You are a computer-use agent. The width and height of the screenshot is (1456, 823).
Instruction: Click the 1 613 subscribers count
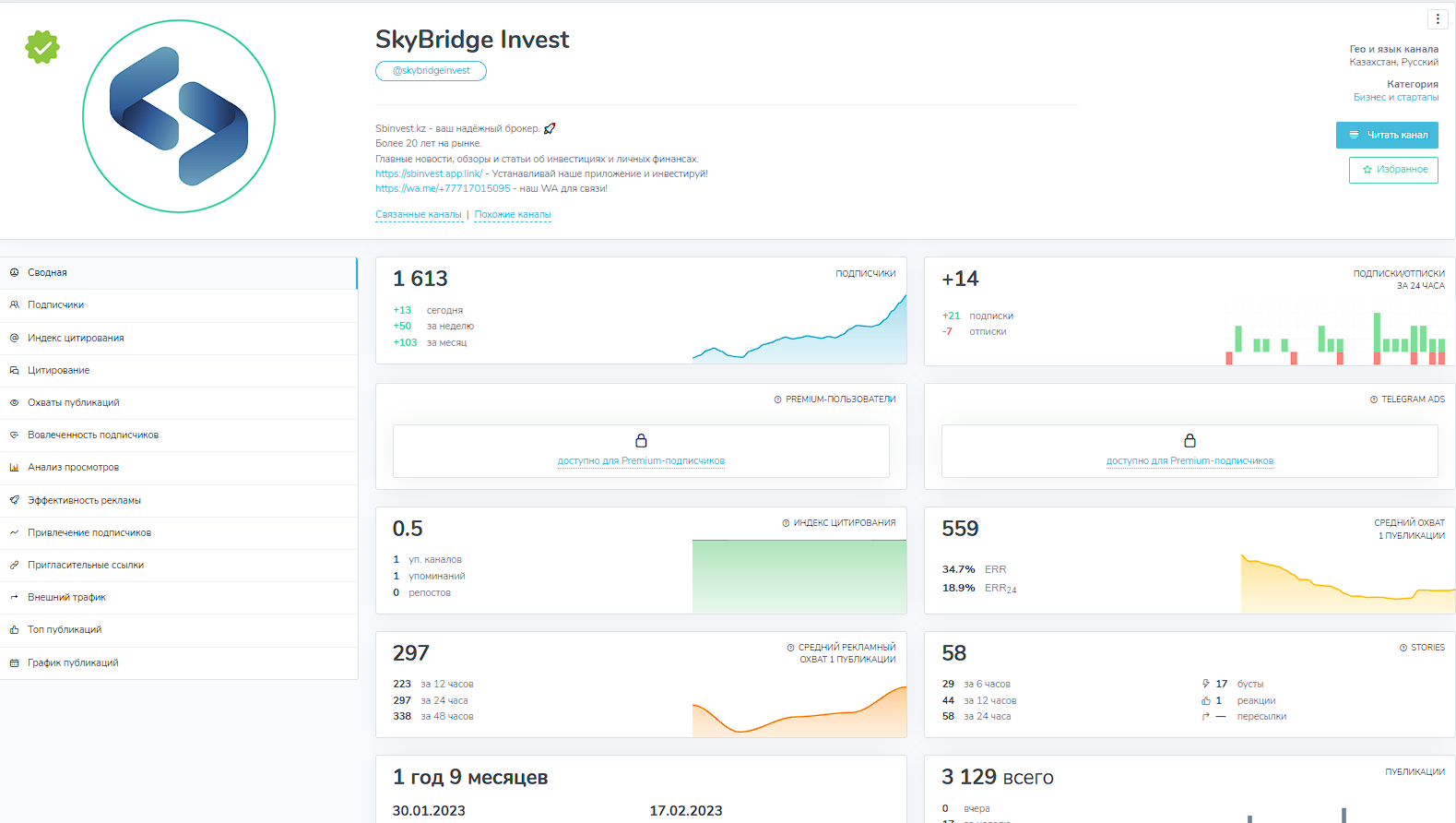(x=420, y=279)
